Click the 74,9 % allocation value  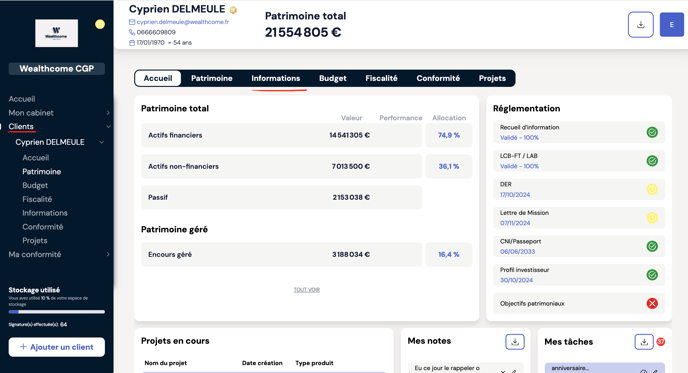[x=449, y=135]
